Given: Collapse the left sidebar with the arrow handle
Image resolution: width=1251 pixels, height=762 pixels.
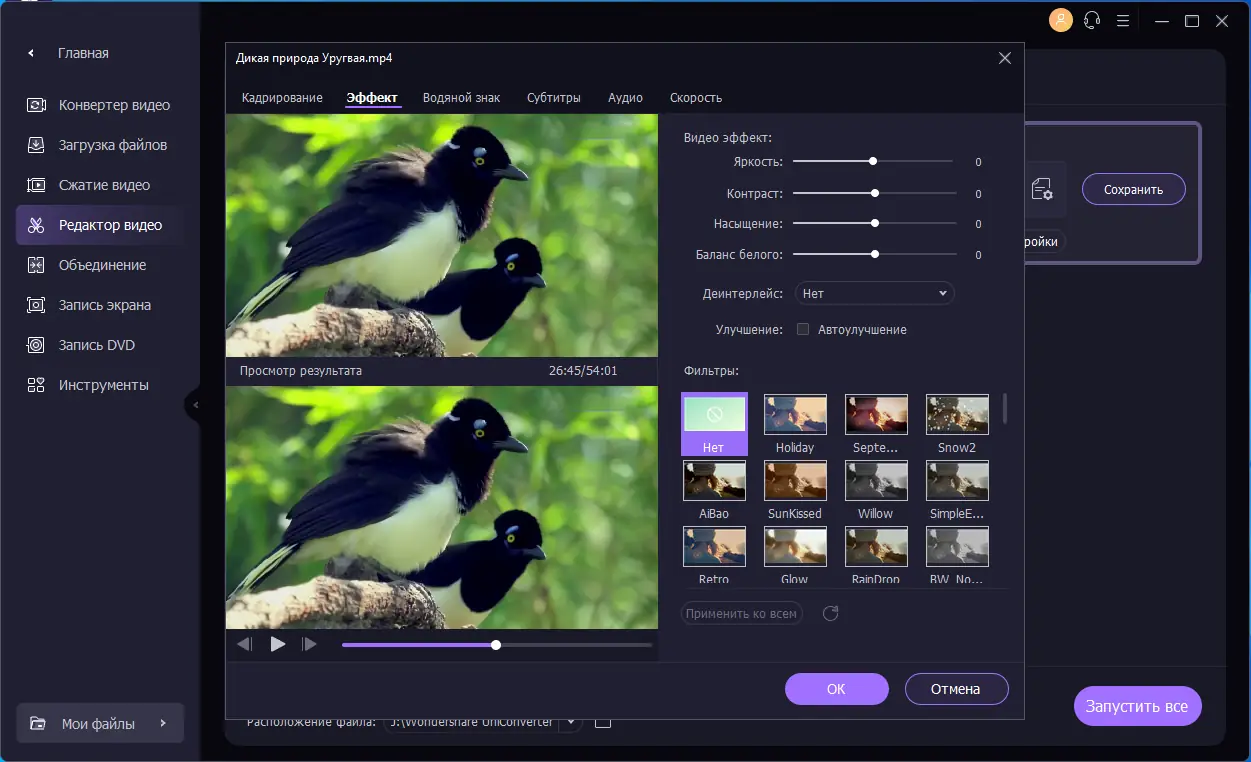Looking at the screenshot, I should pos(195,405).
